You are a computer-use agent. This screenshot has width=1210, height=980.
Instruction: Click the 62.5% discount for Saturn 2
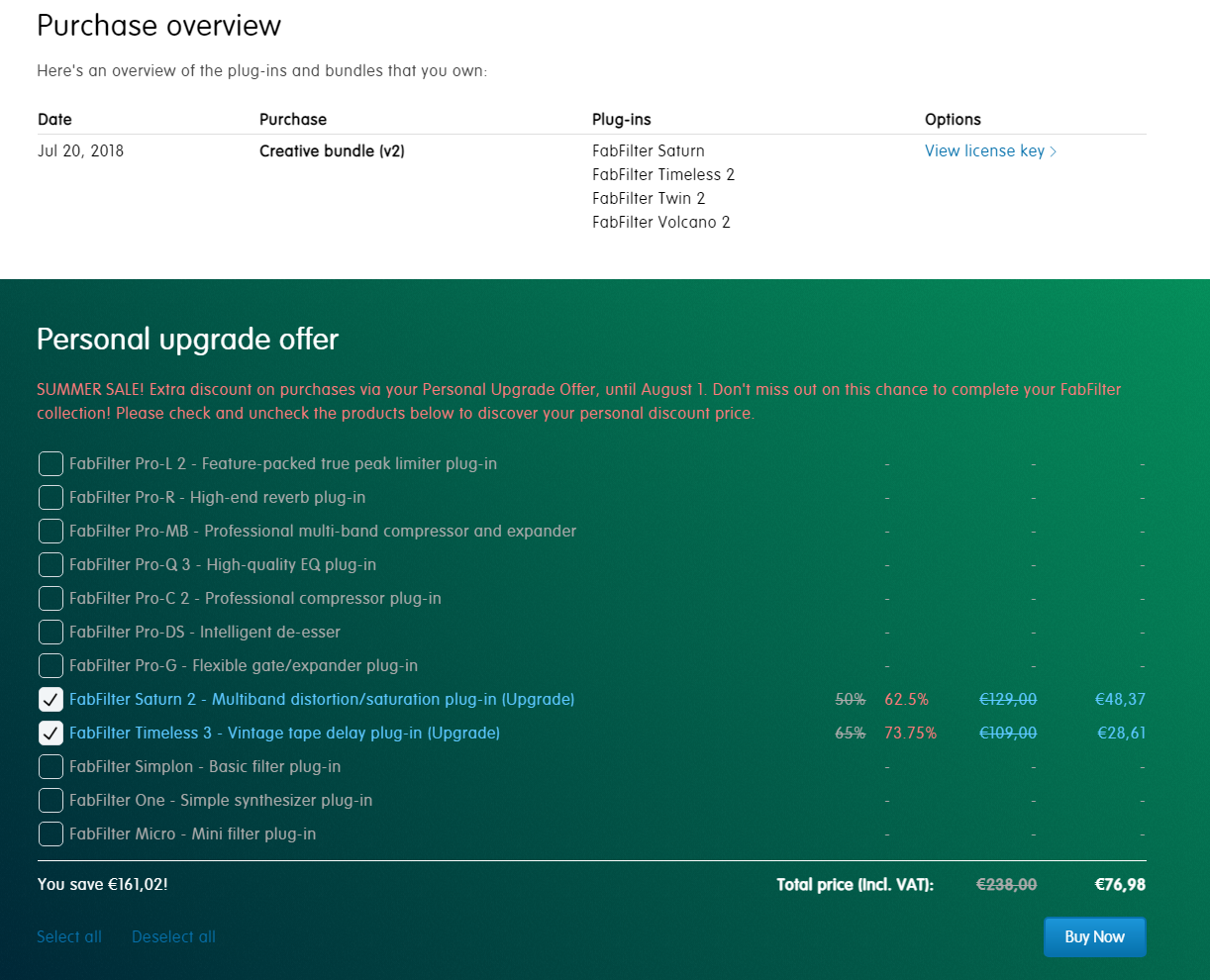coord(906,699)
